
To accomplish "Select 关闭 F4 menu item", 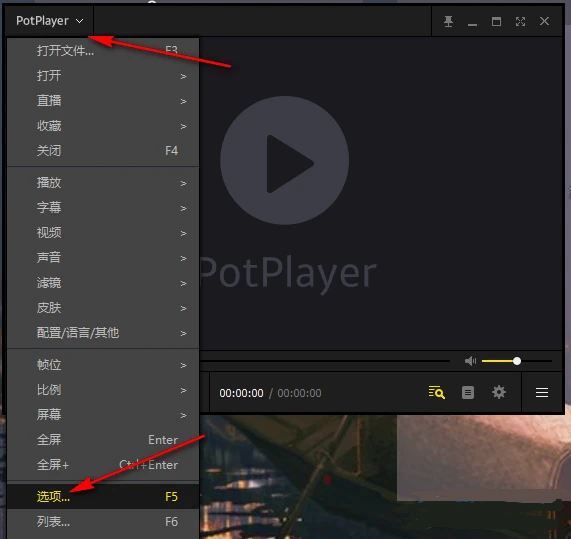I will [103, 150].
